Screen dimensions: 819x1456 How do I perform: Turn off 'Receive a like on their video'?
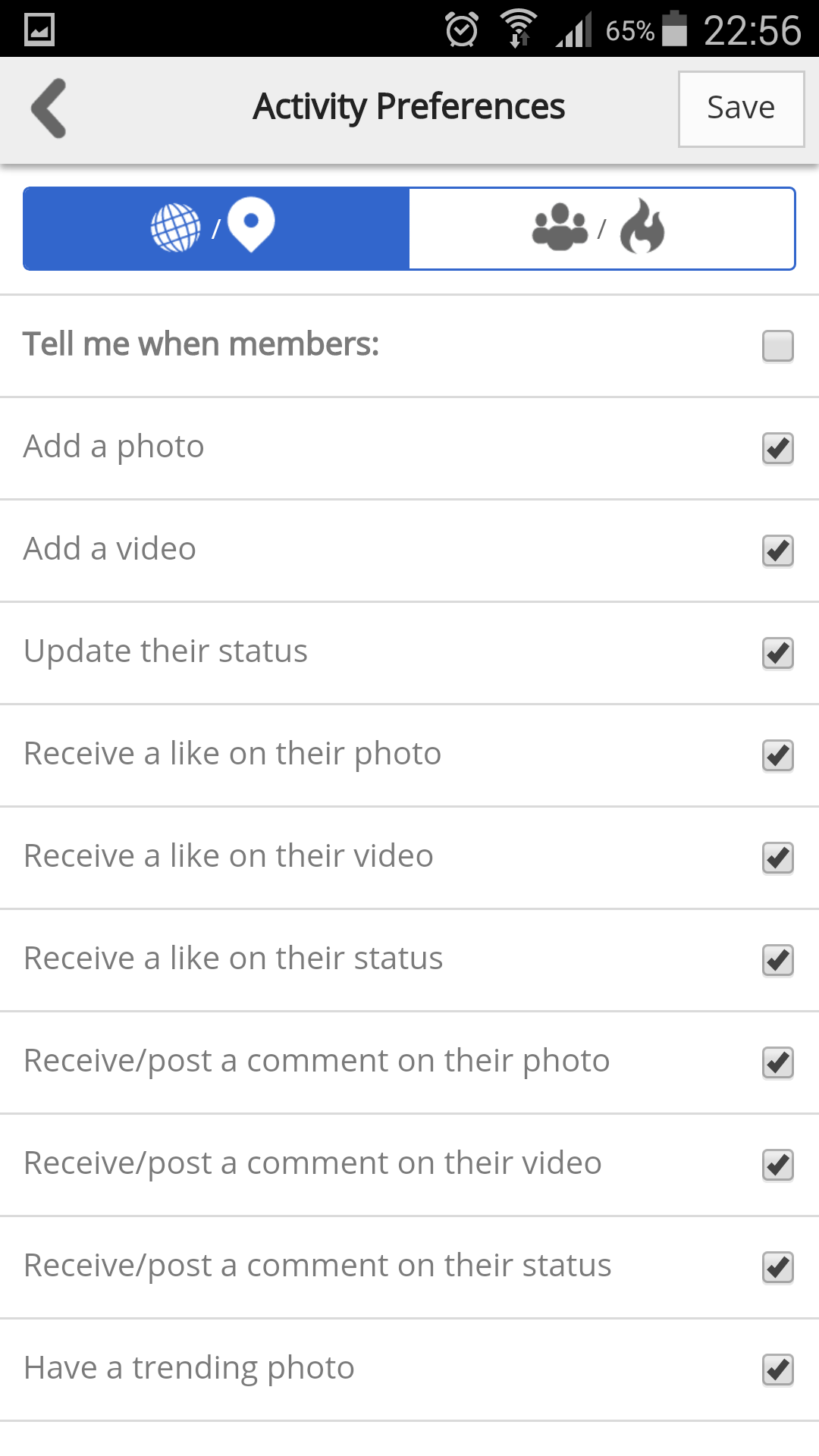pyautogui.click(x=777, y=858)
